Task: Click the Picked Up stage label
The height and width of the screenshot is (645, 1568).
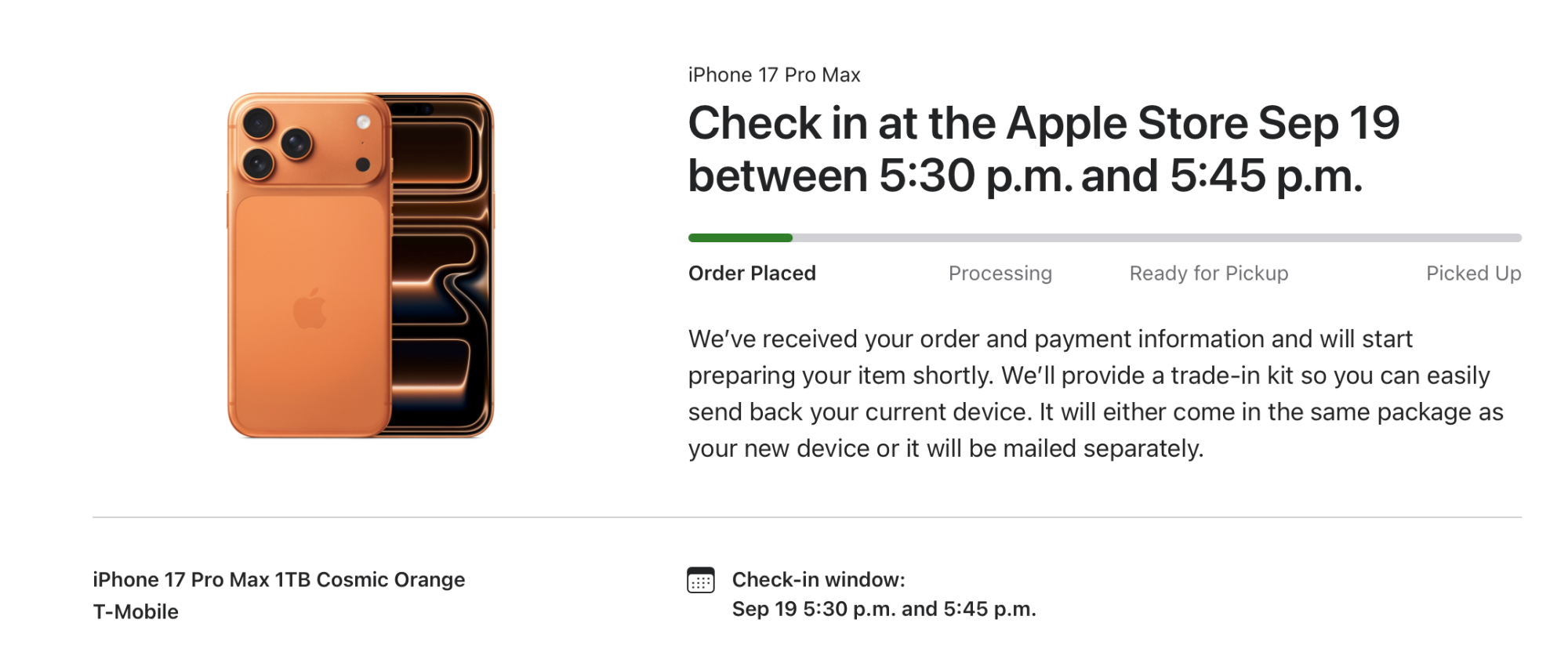Action: [x=1473, y=273]
